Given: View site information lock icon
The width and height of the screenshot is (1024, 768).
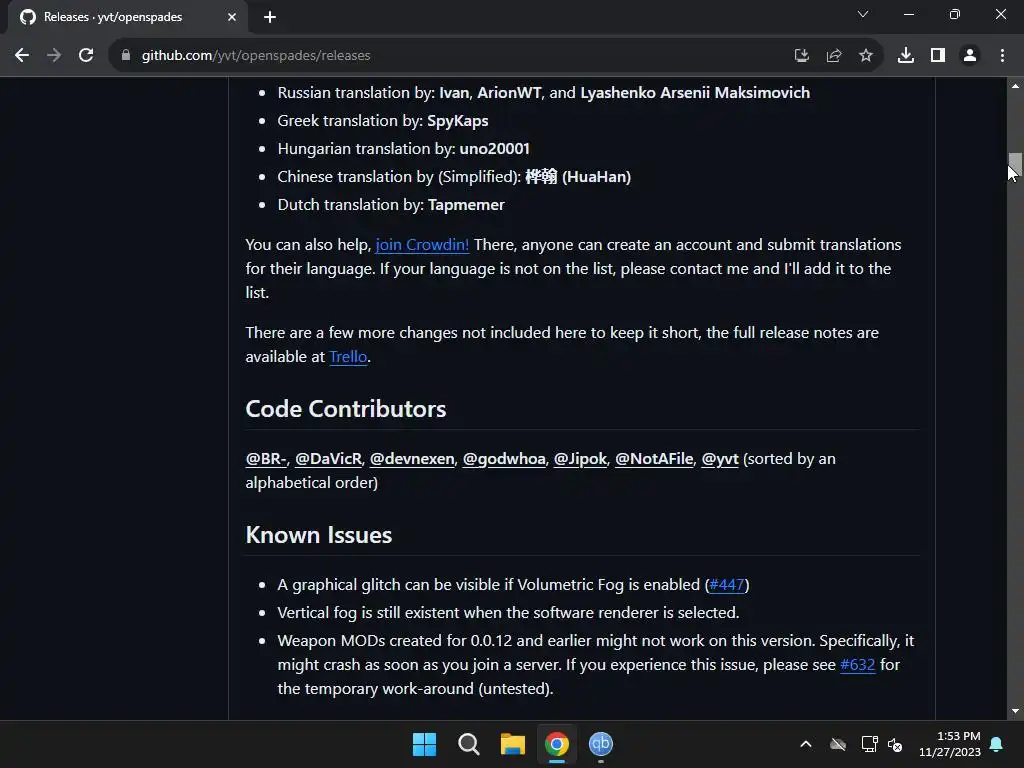Looking at the screenshot, I should (126, 56).
